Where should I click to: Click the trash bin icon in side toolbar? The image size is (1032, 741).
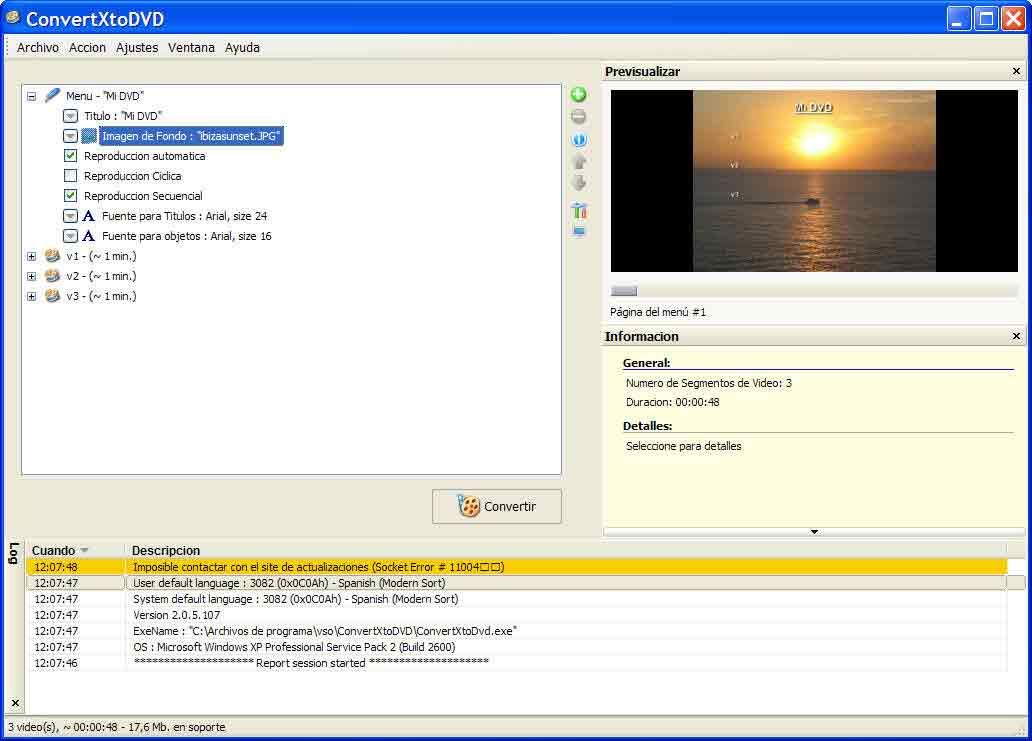pos(579,211)
